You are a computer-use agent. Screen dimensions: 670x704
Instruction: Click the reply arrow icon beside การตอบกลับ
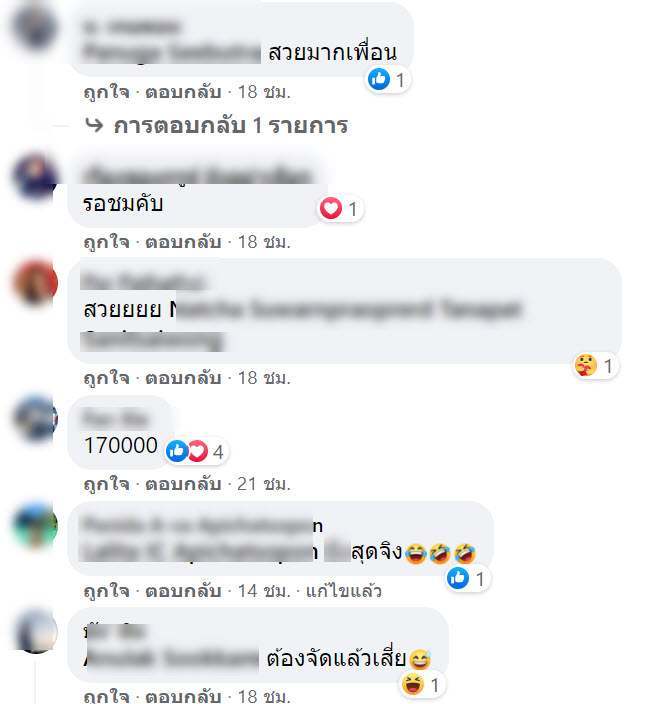[94, 125]
